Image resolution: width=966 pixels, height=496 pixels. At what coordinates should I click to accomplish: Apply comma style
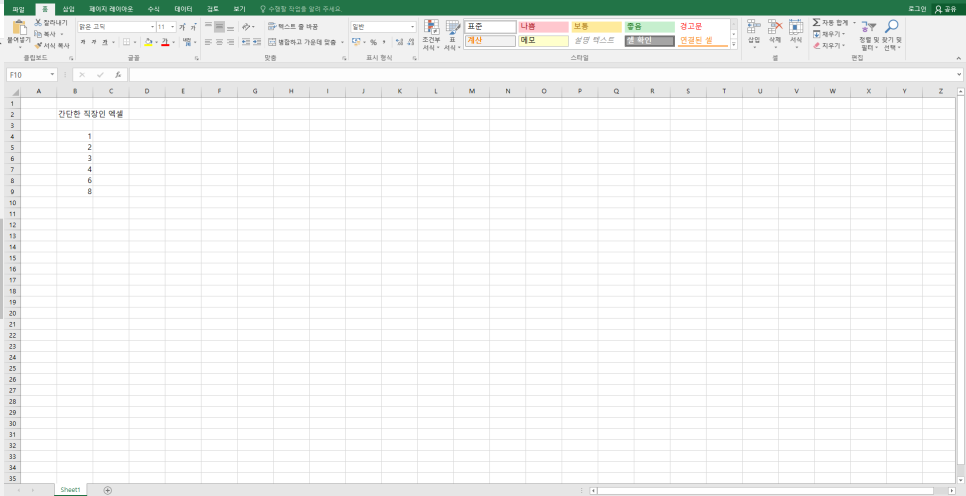(384, 42)
